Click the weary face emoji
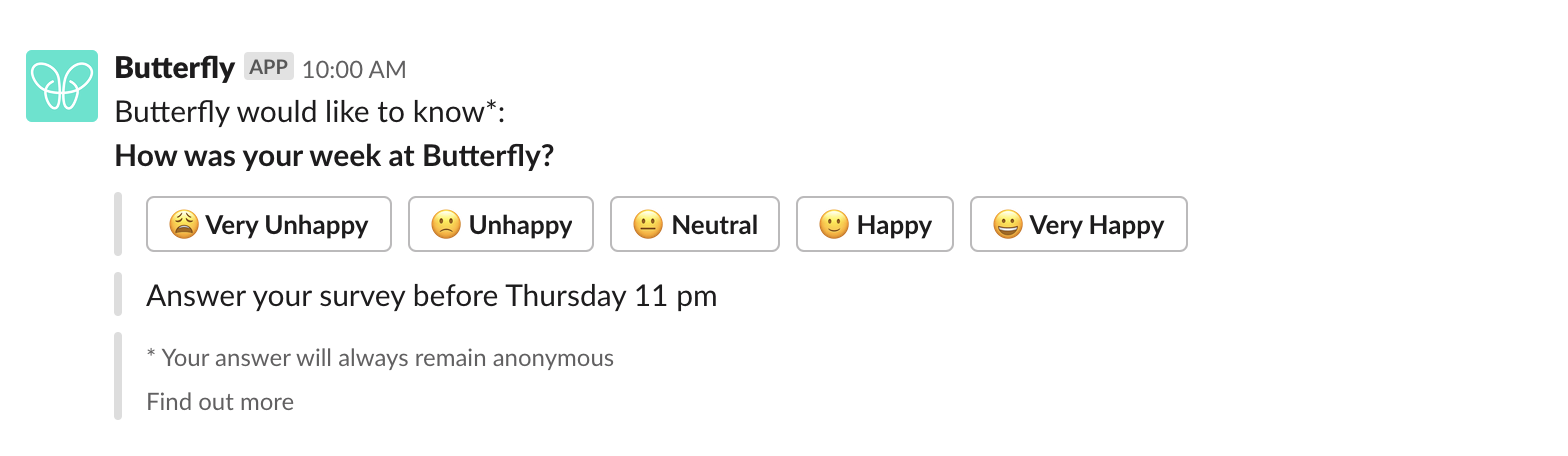The image size is (1568, 456). (x=184, y=225)
